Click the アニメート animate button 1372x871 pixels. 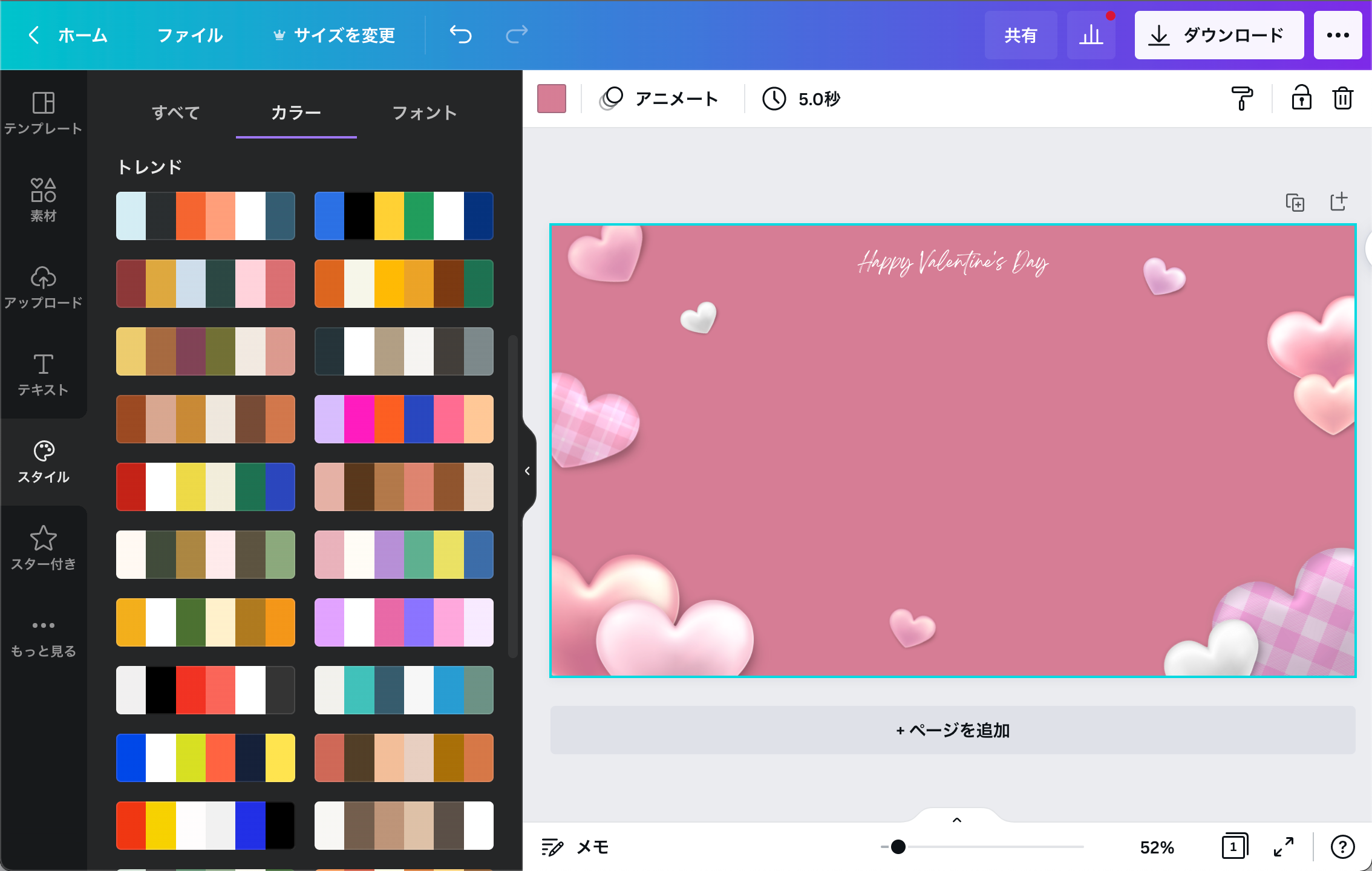click(659, 99)
